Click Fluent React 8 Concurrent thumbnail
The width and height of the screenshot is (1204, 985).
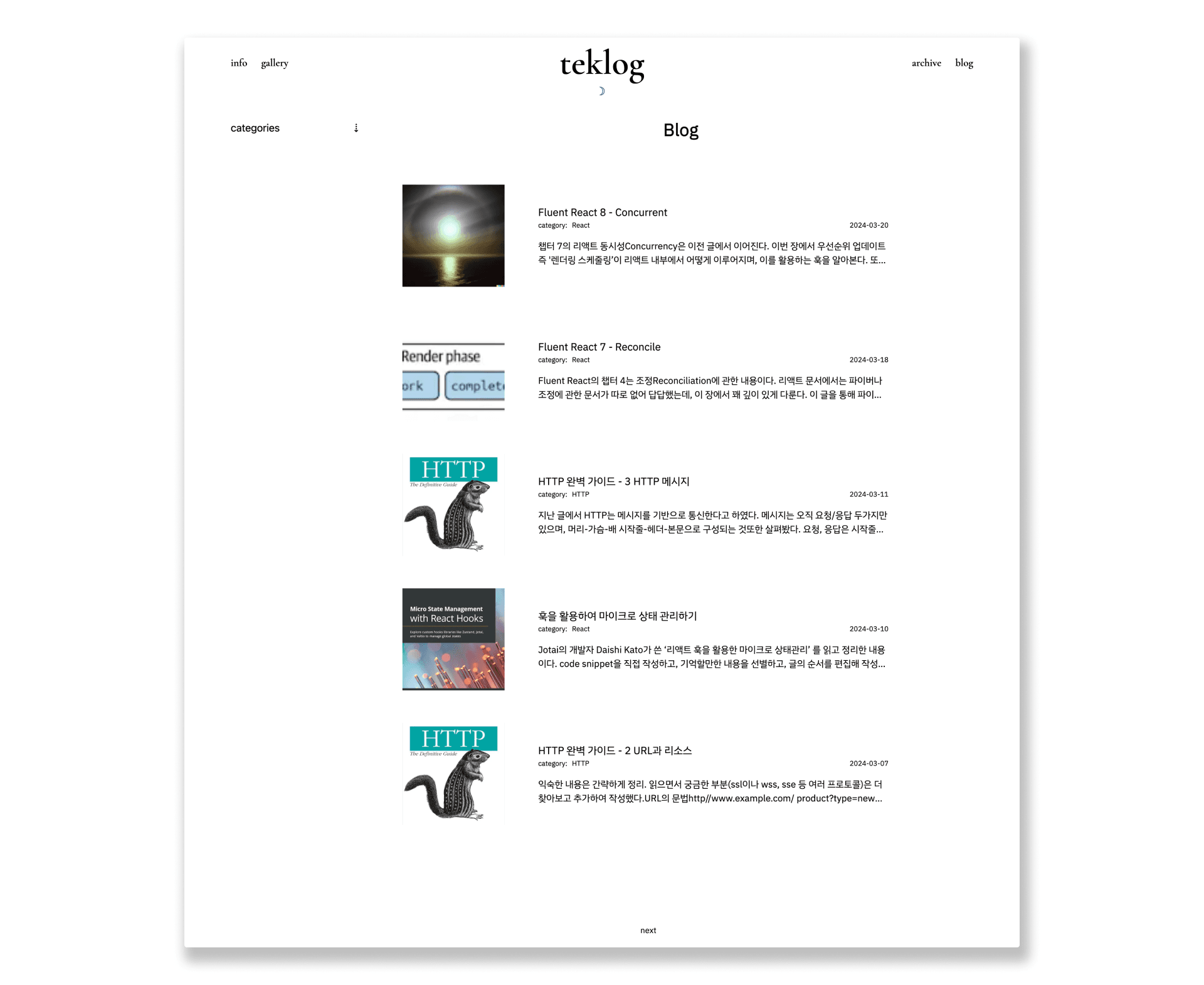(x=452, y=235)
